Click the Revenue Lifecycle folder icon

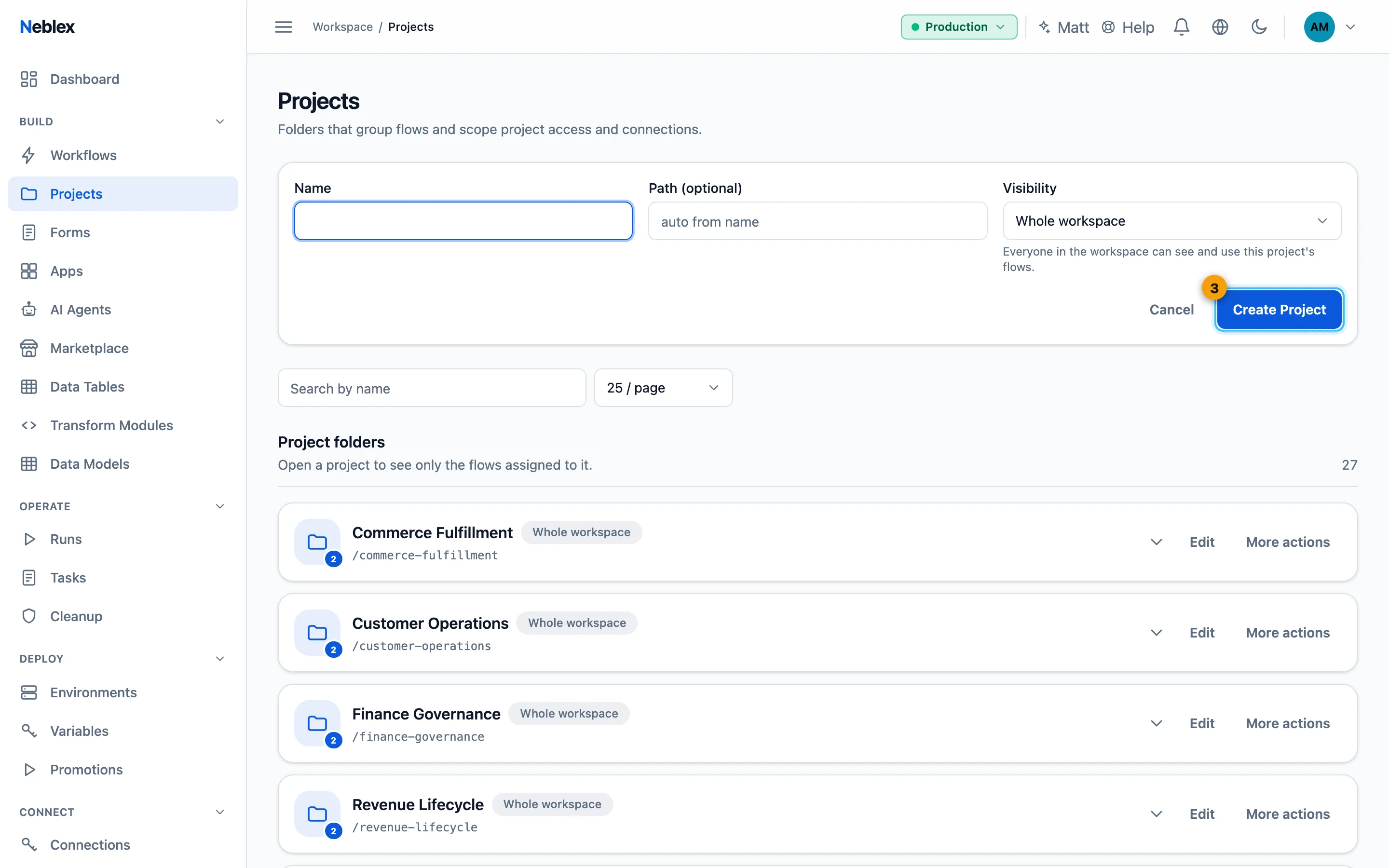pos(317,814)
